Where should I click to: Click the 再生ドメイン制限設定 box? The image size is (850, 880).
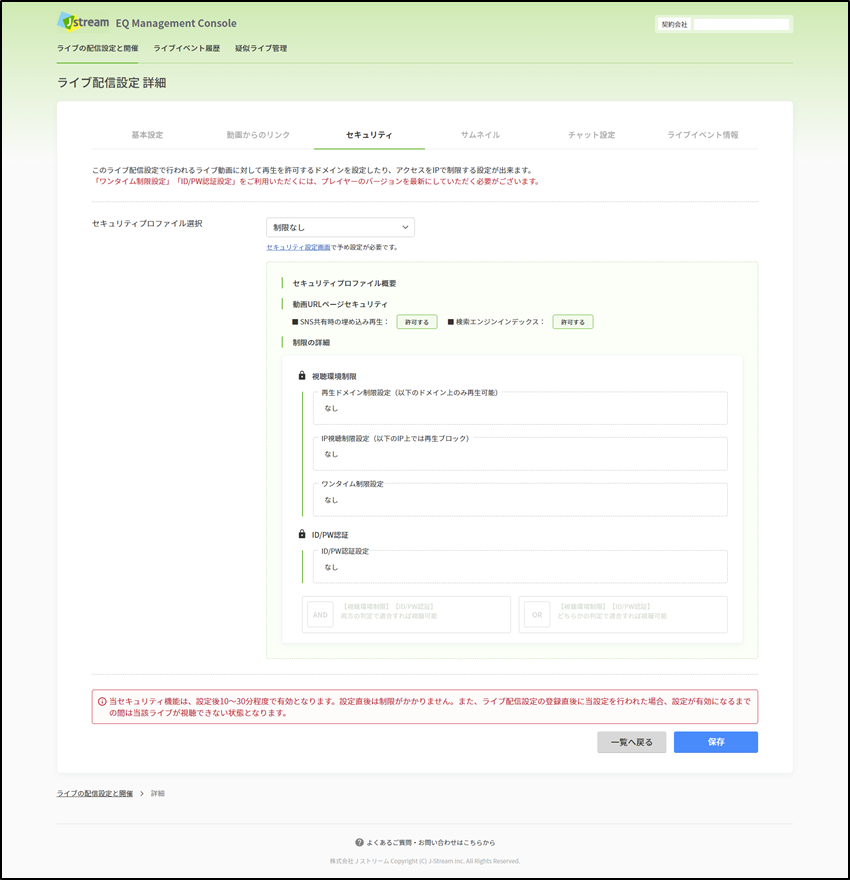pos(520,408)
